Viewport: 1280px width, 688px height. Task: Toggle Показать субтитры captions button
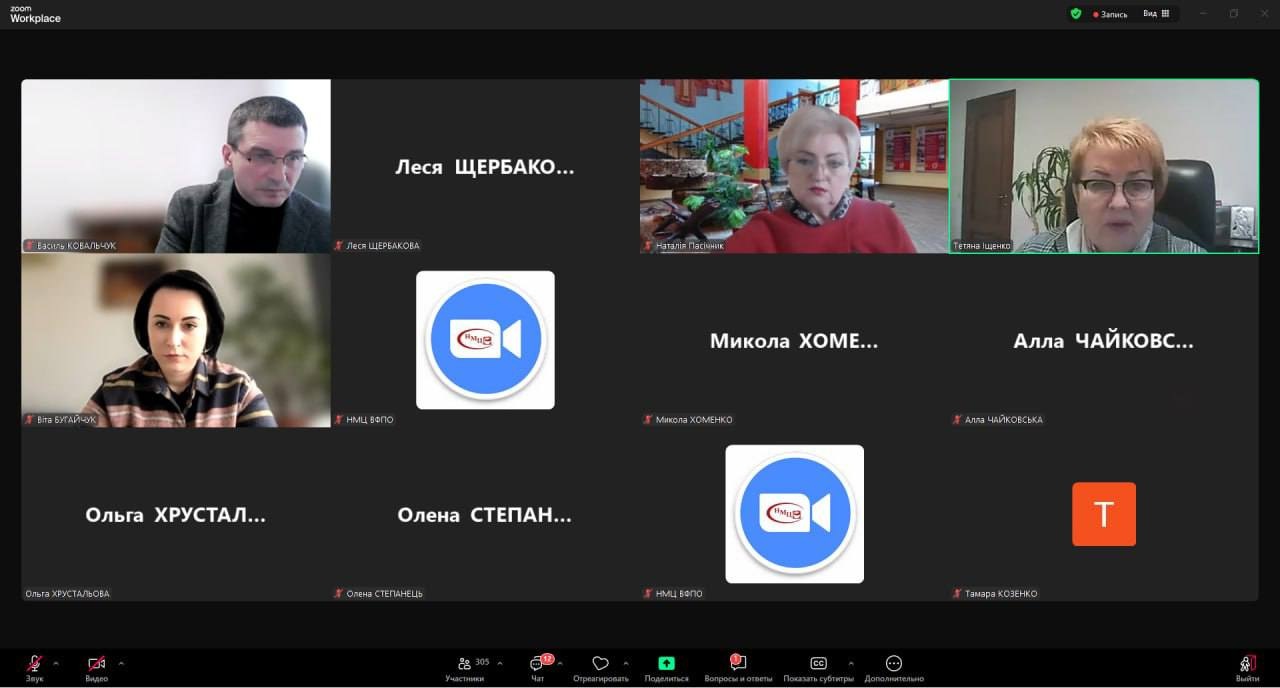(x=818, y=668)
